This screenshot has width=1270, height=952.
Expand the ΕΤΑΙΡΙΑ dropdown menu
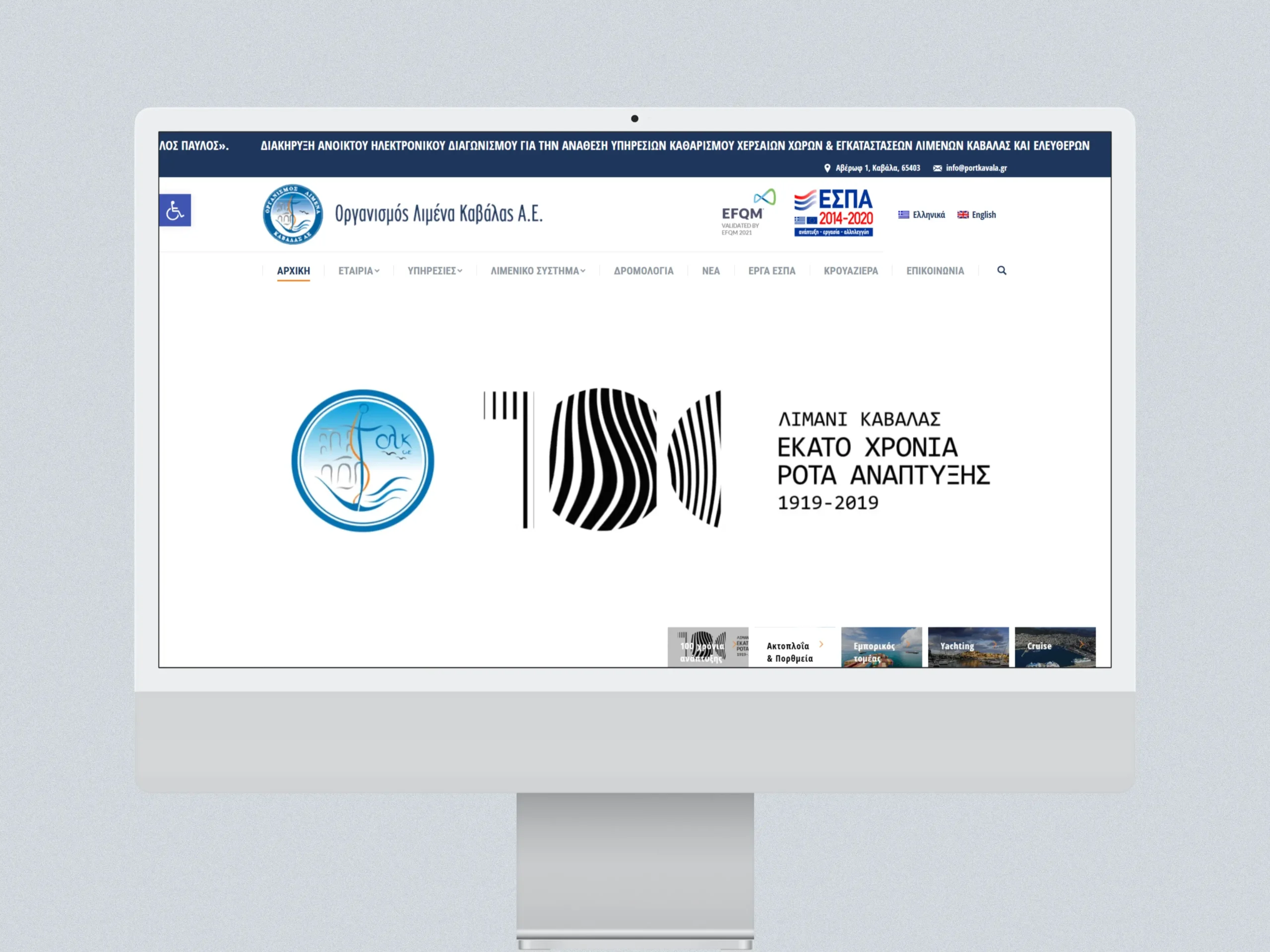tap(358, 271)
